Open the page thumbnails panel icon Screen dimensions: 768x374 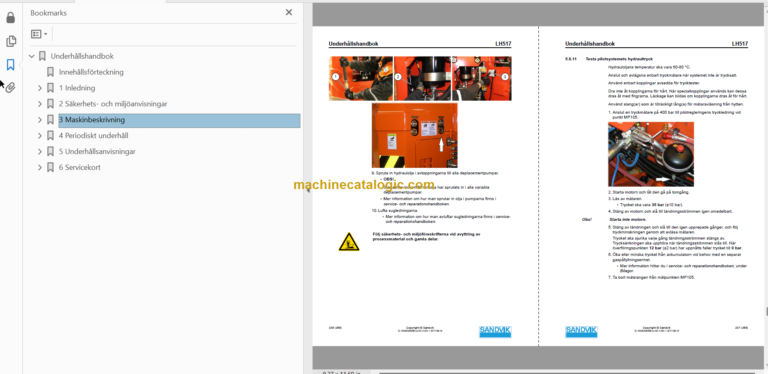click(x=10, y=41)
